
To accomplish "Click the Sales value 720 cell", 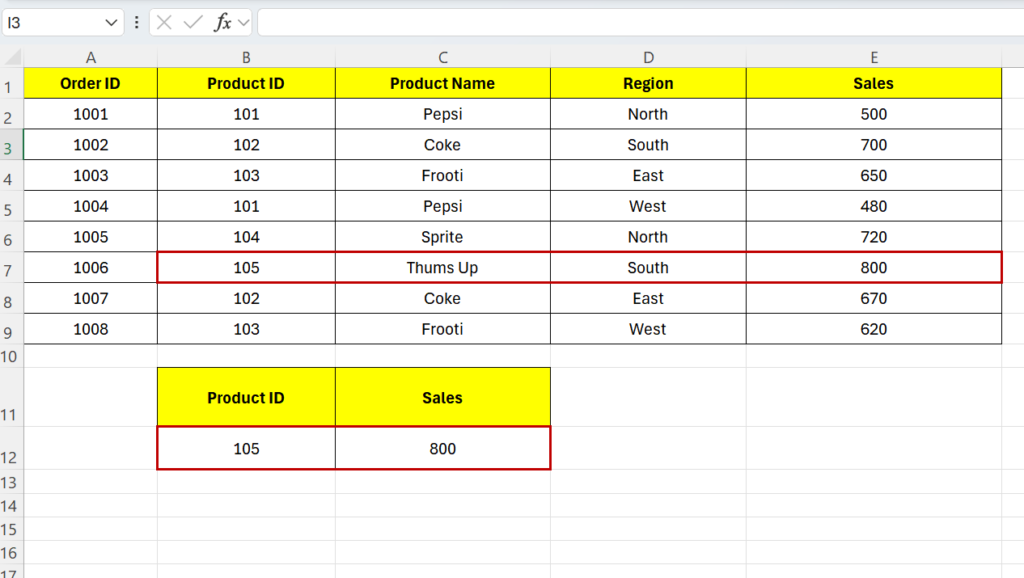I will pyautogui.click(x=874, y=237).
